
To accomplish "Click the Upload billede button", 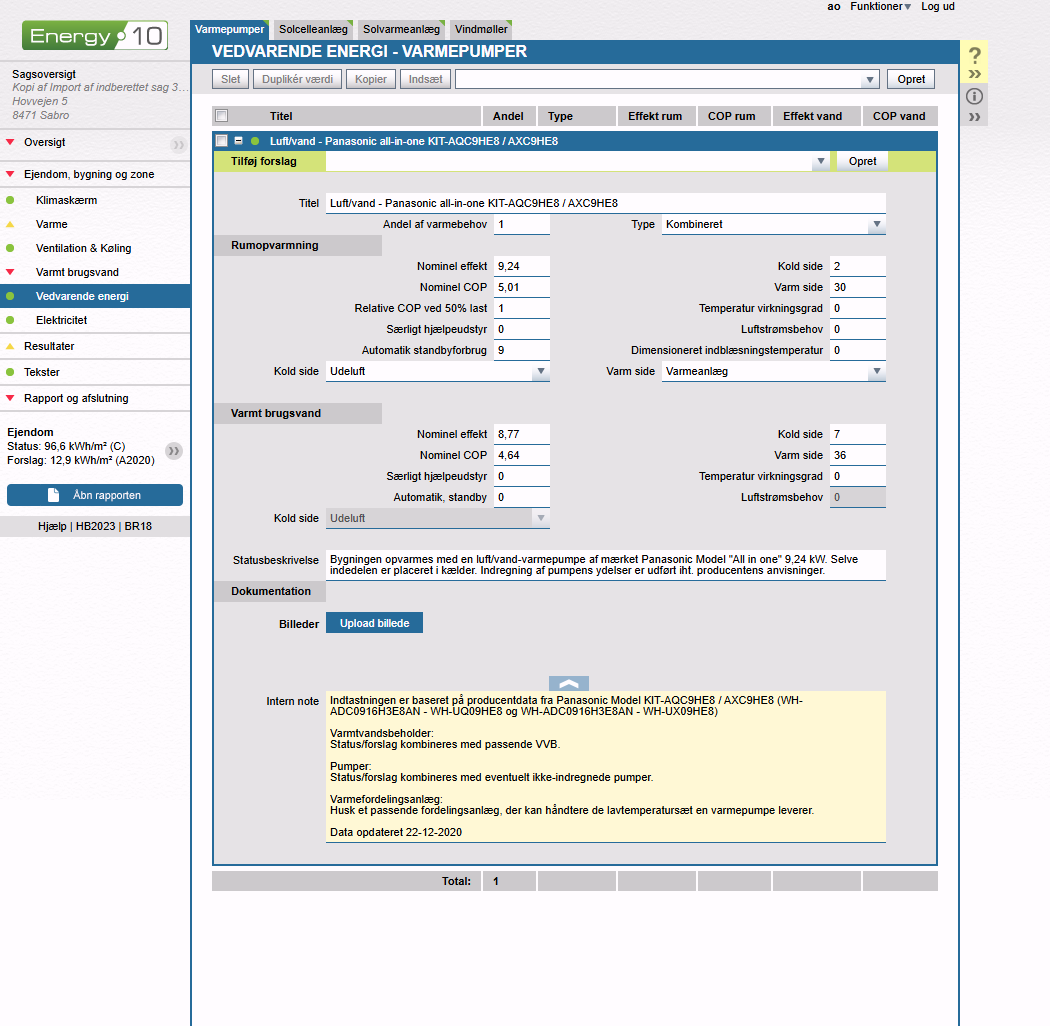I will click(x=374, y=623).
